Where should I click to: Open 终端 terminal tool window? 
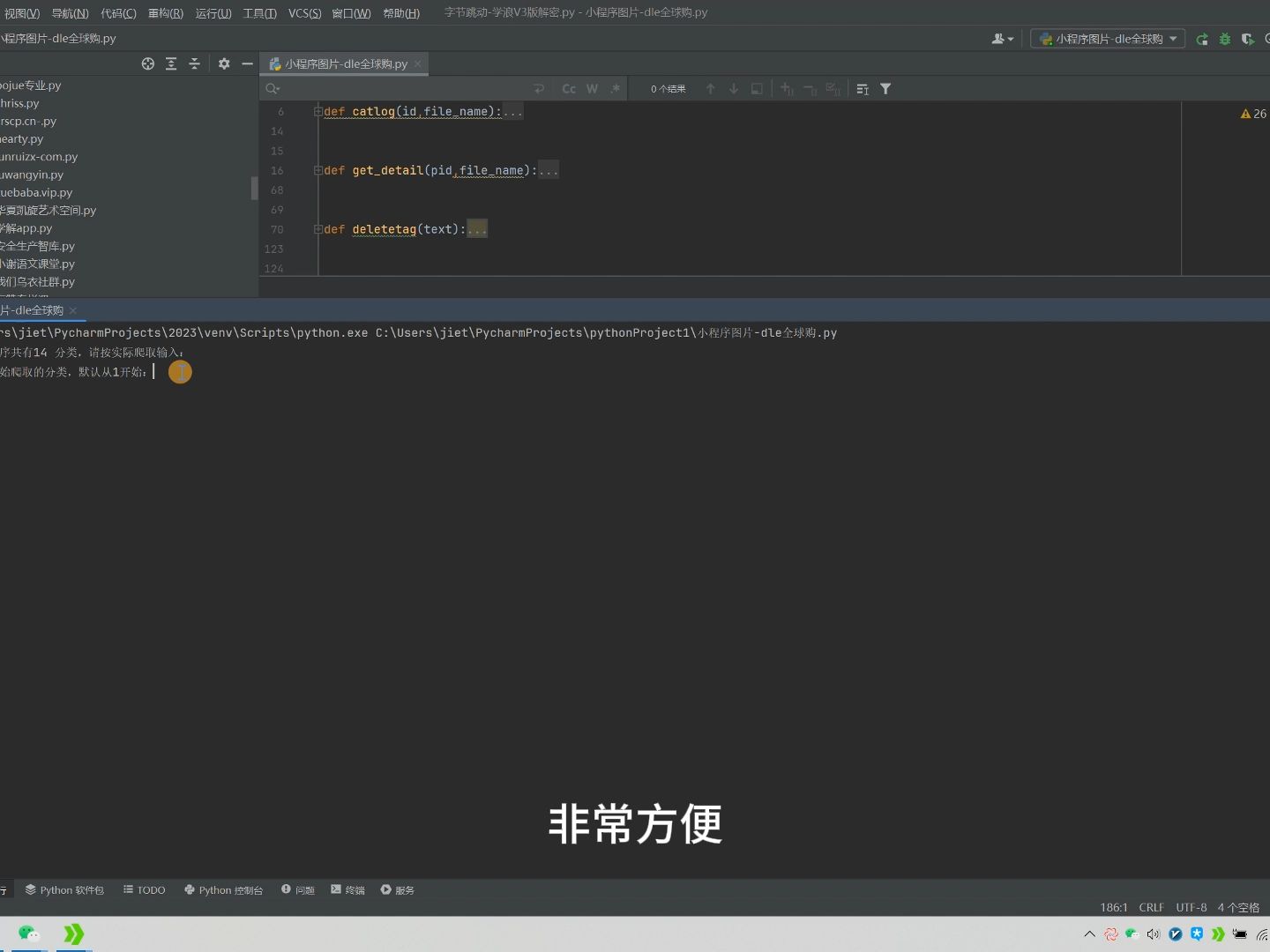[x=347, y=890]
